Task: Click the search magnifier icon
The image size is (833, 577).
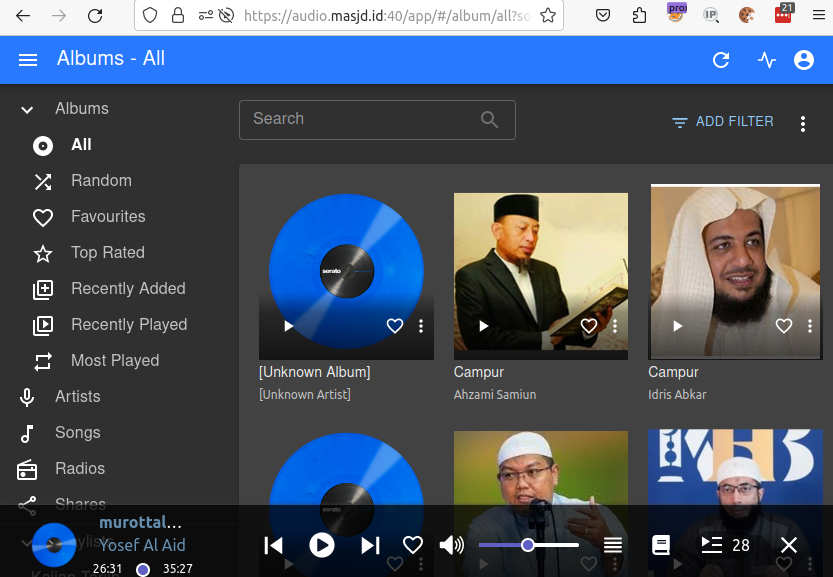Action: (489, 120)
